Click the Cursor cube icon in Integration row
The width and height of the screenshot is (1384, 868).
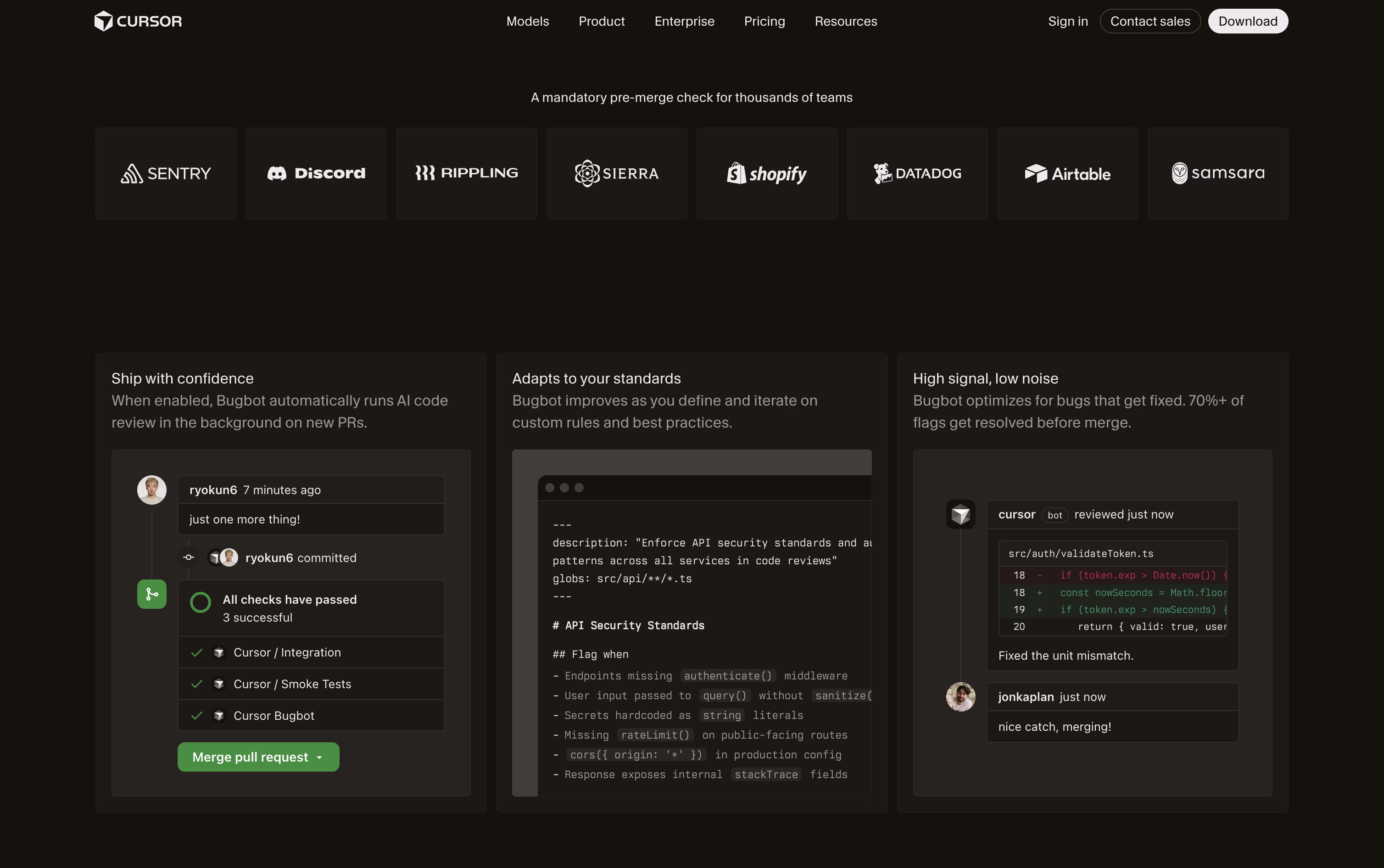(x=219, y=653)
